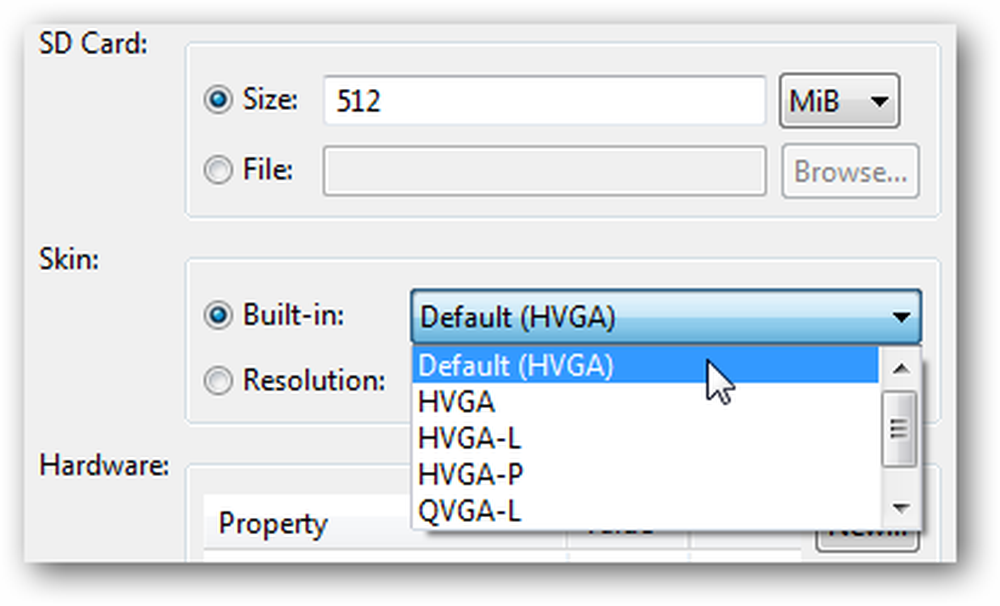This screenshot has height=606, width=1000.
Task: Collapse the Default (HVGA) skin combo box
Action: click(666, 316)
